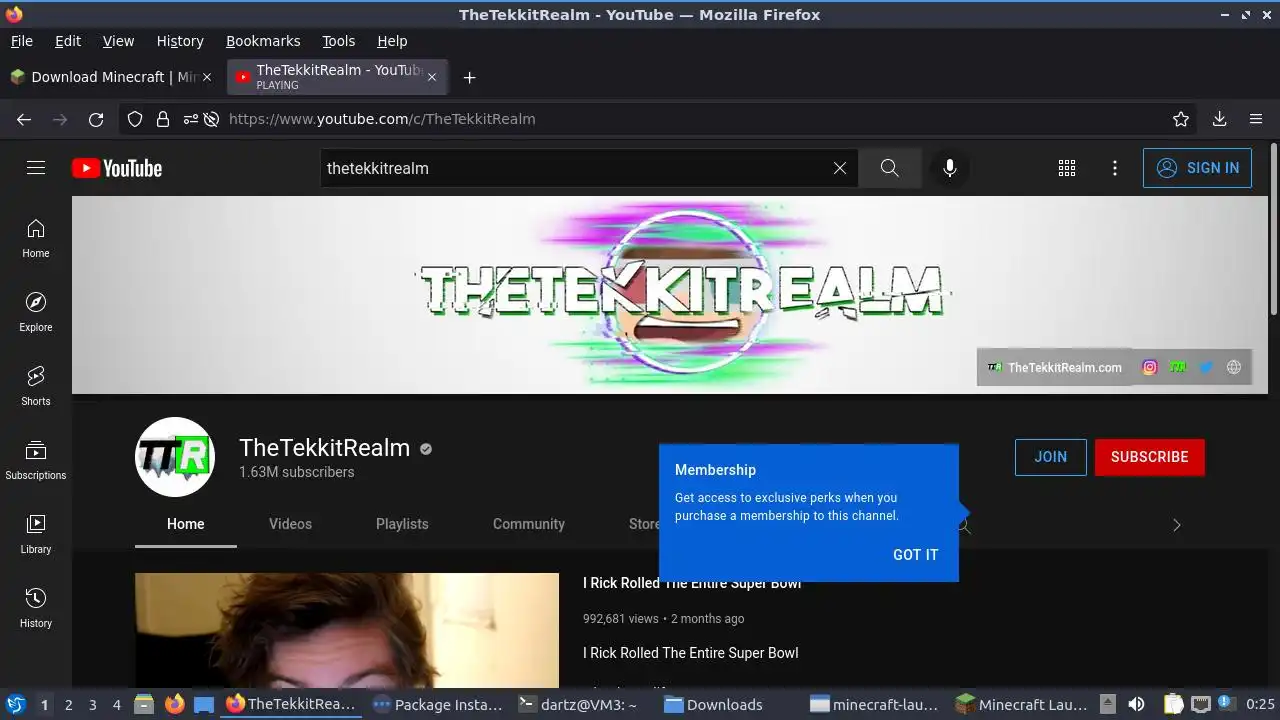Select the channel Home tab
The width and height of the screenshot is (1280, 720).
(186, 524)
